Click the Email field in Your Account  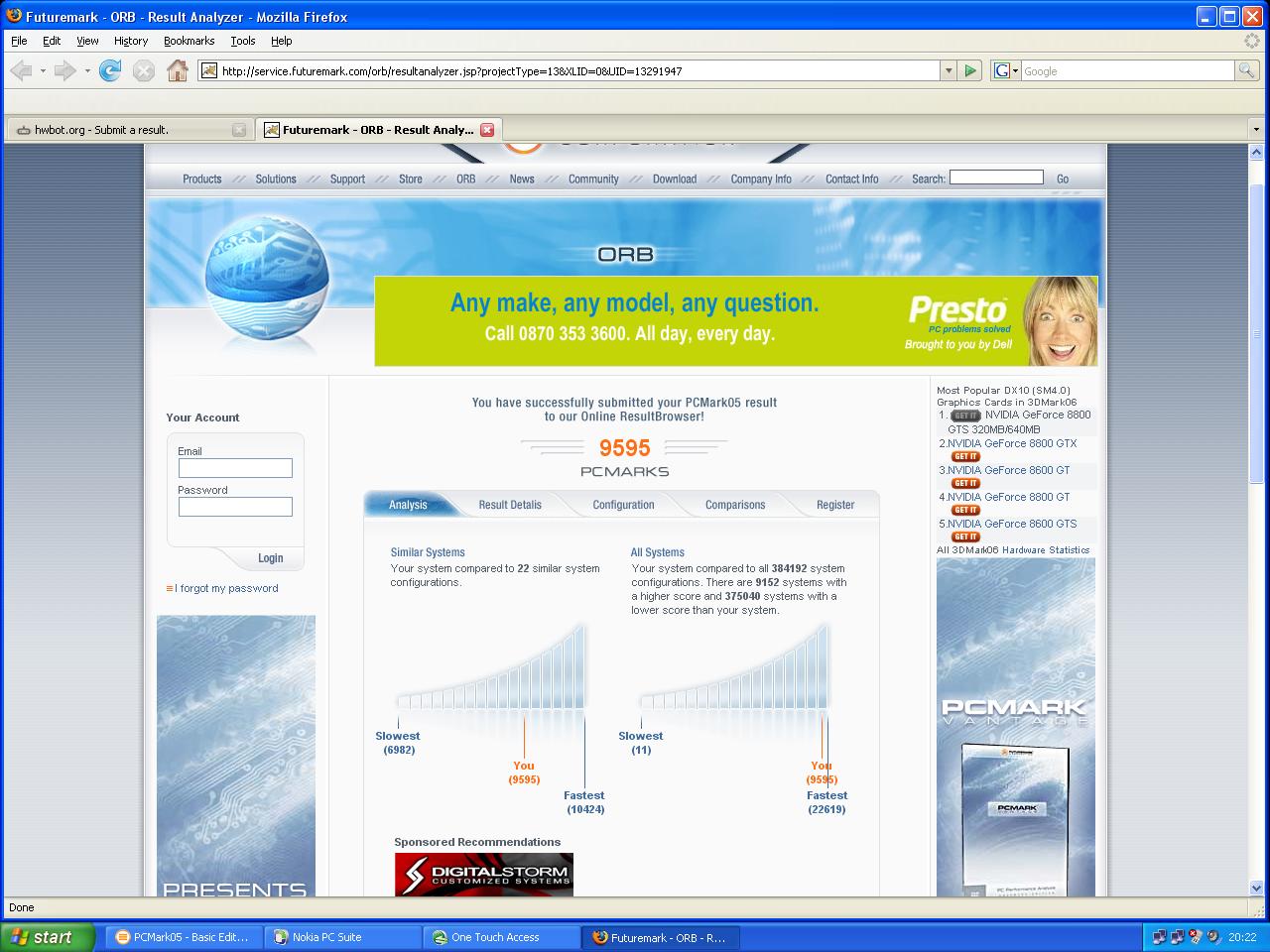pos(235,468)
